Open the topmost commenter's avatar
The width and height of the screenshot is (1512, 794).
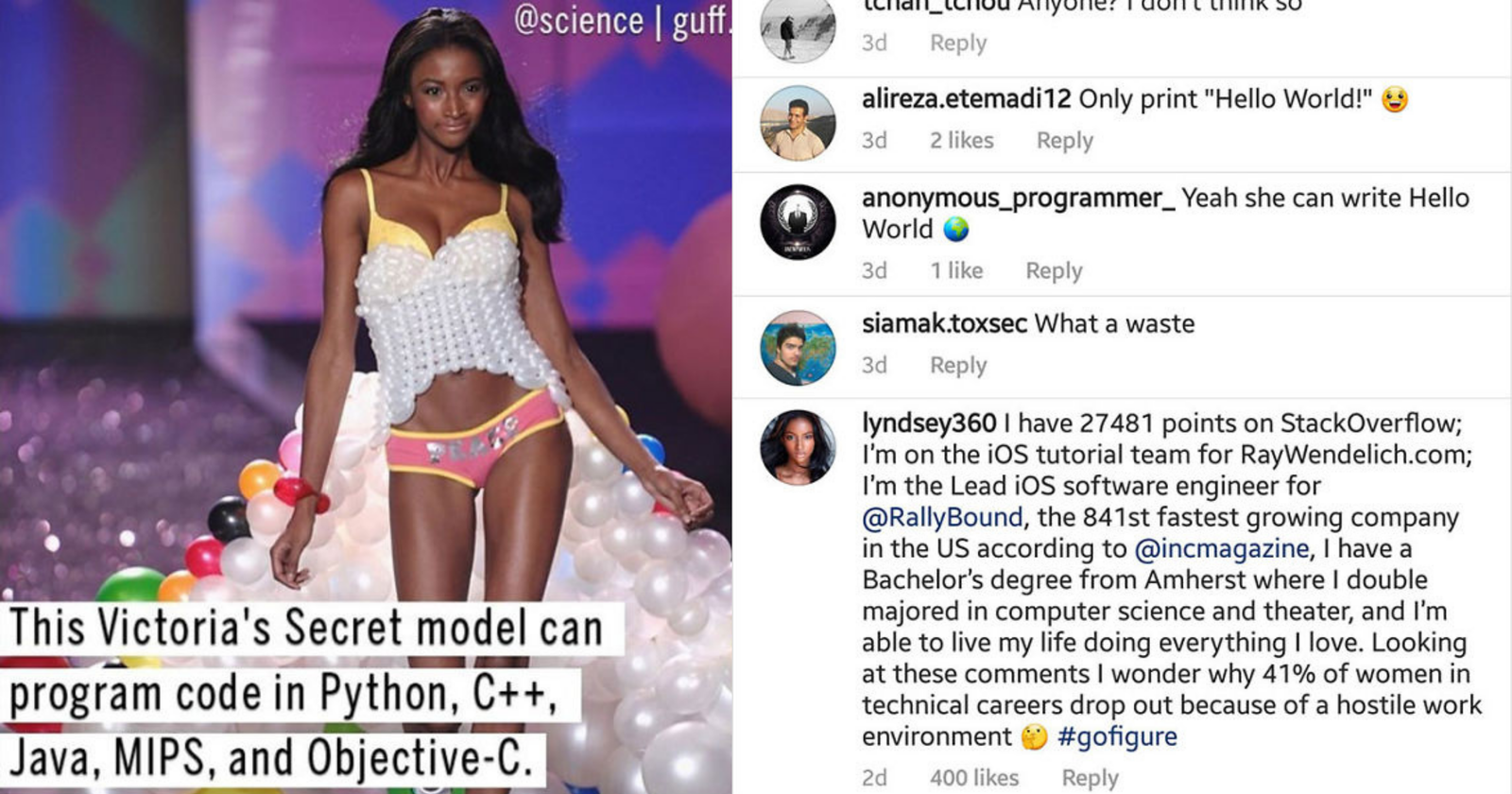798,28
